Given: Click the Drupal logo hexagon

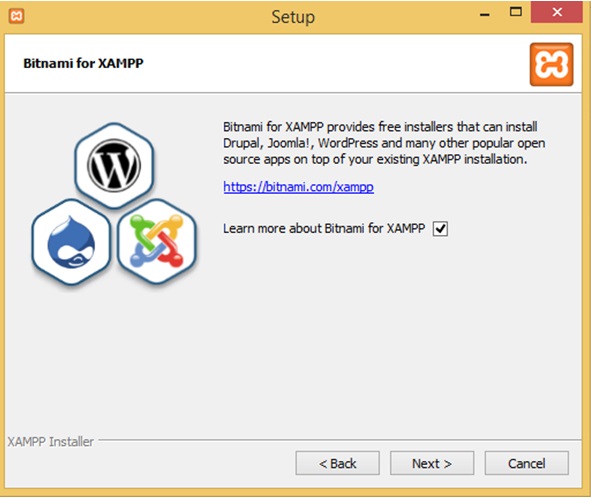Looking at the screenshot, I should [x=71, y=242].
